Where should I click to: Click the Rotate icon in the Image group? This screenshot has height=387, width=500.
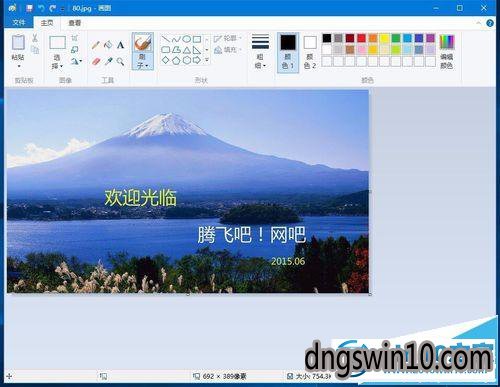click(x=75, y=61)
